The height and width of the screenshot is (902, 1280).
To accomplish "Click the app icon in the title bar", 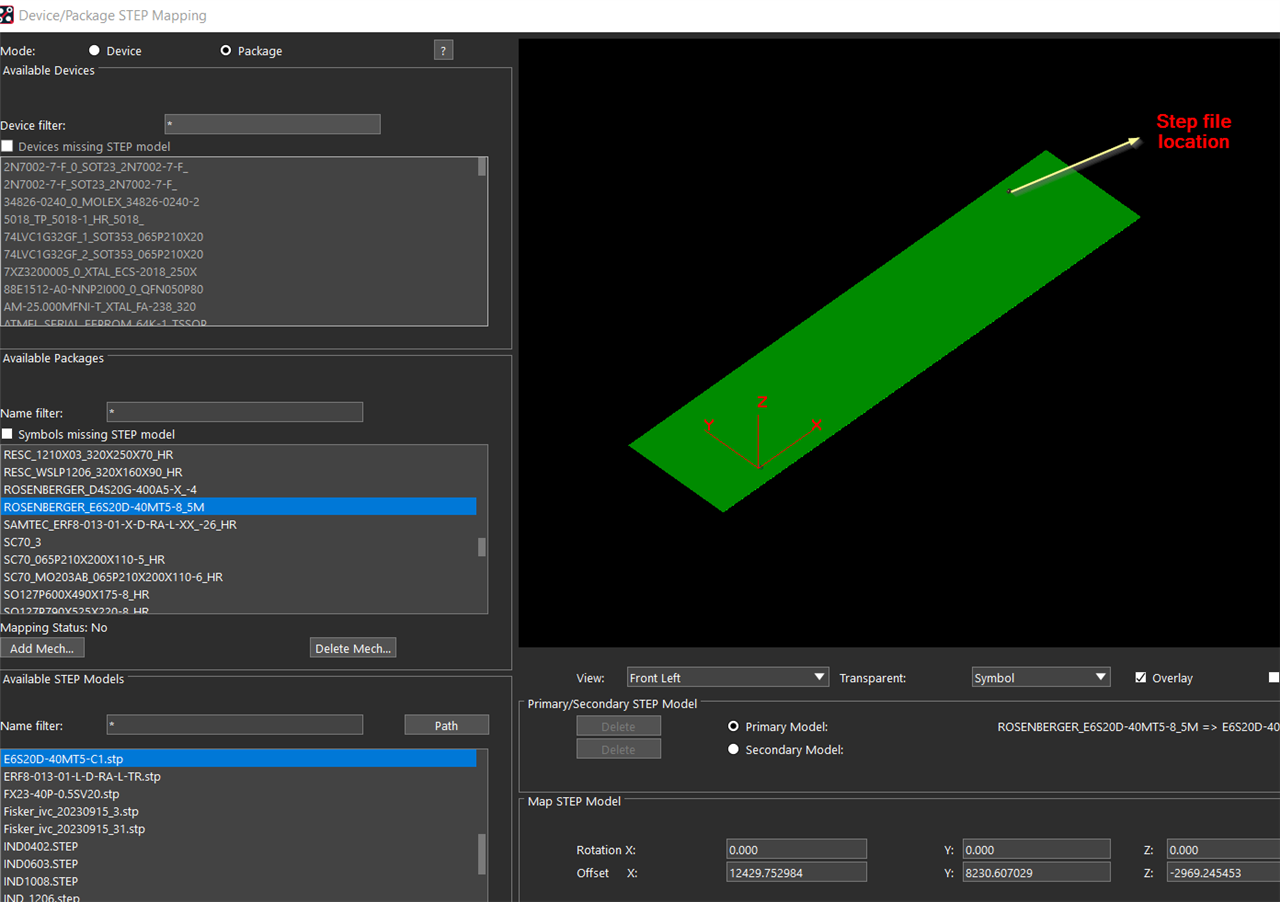I will (7, 15).
